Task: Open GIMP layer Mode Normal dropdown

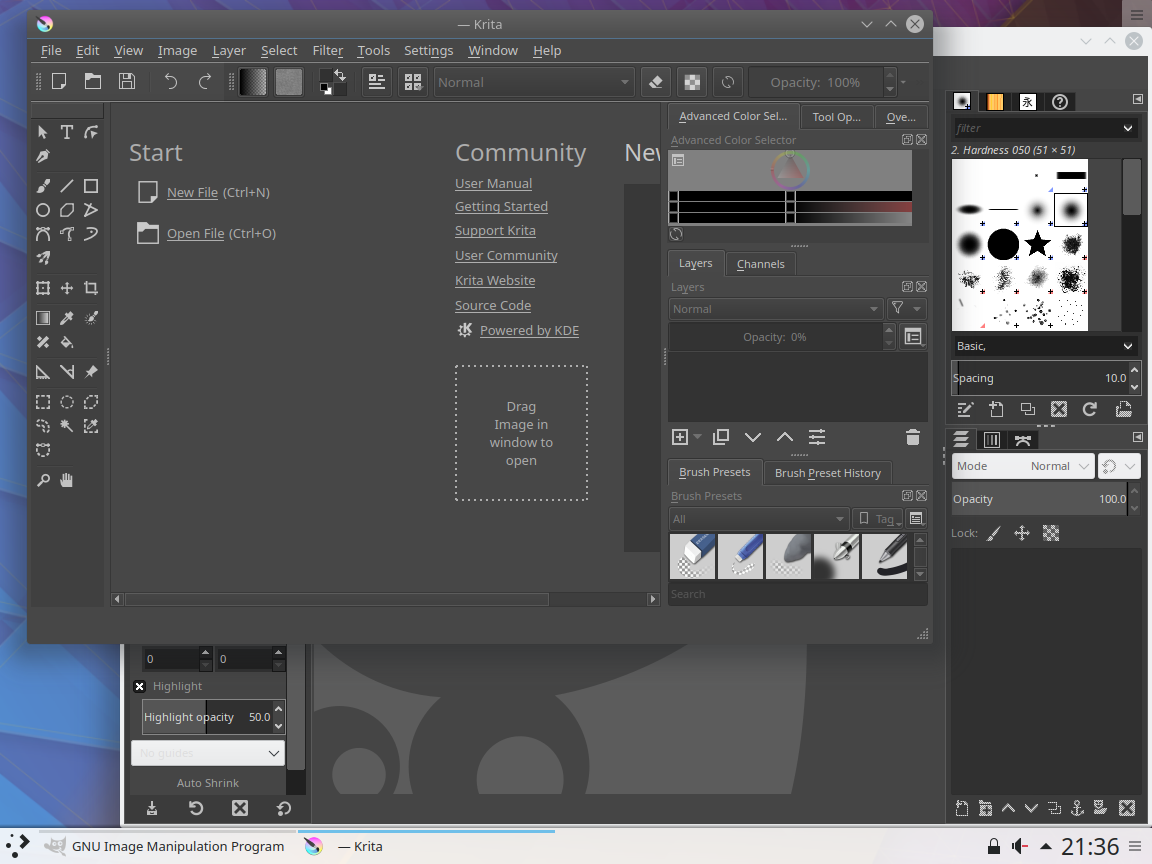Action: coord(1022,466)
